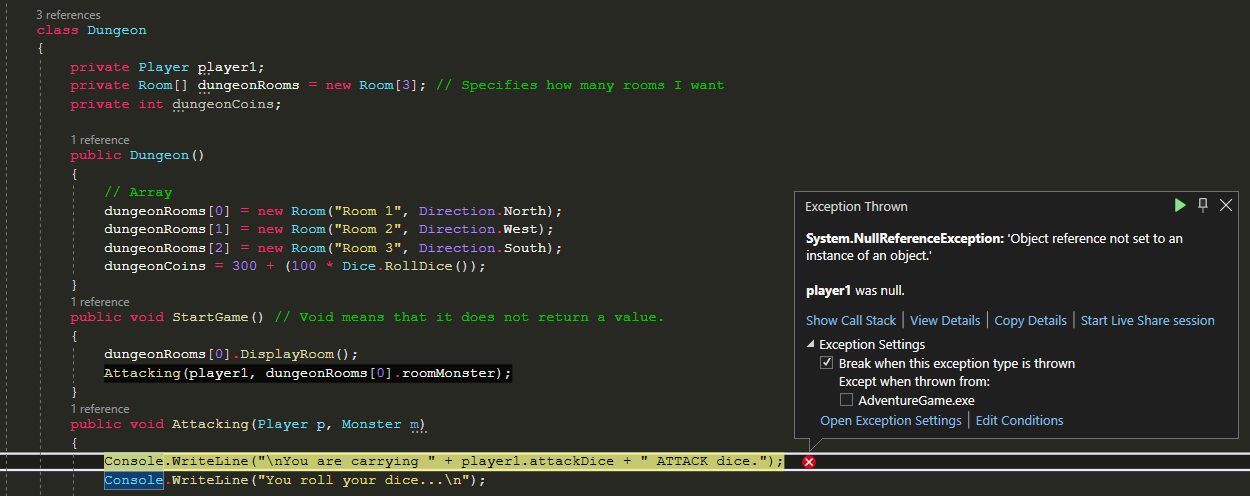
Task: Click 'DisplayRoom' method call
Action: tap(289, 354)
